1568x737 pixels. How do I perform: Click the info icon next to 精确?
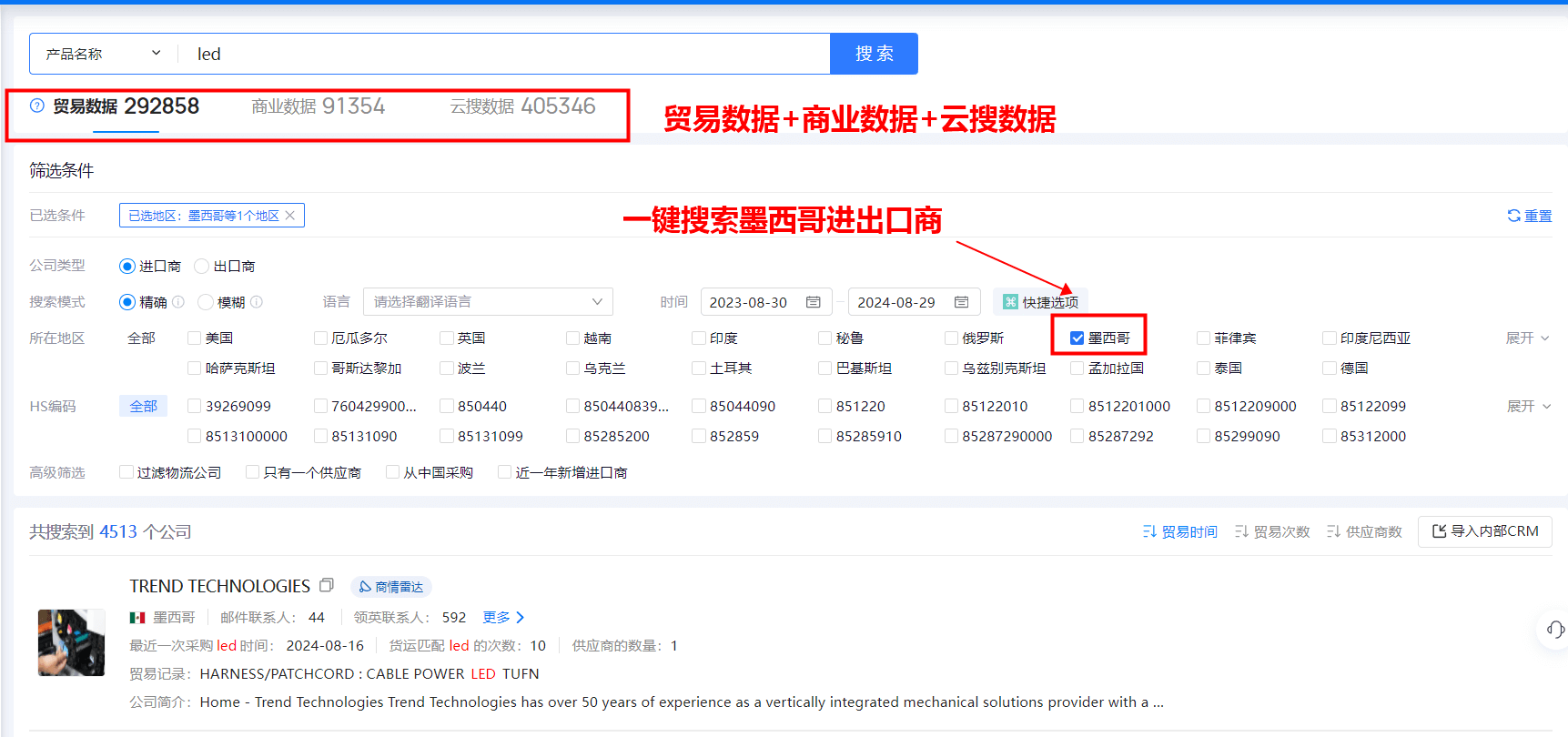178,302
